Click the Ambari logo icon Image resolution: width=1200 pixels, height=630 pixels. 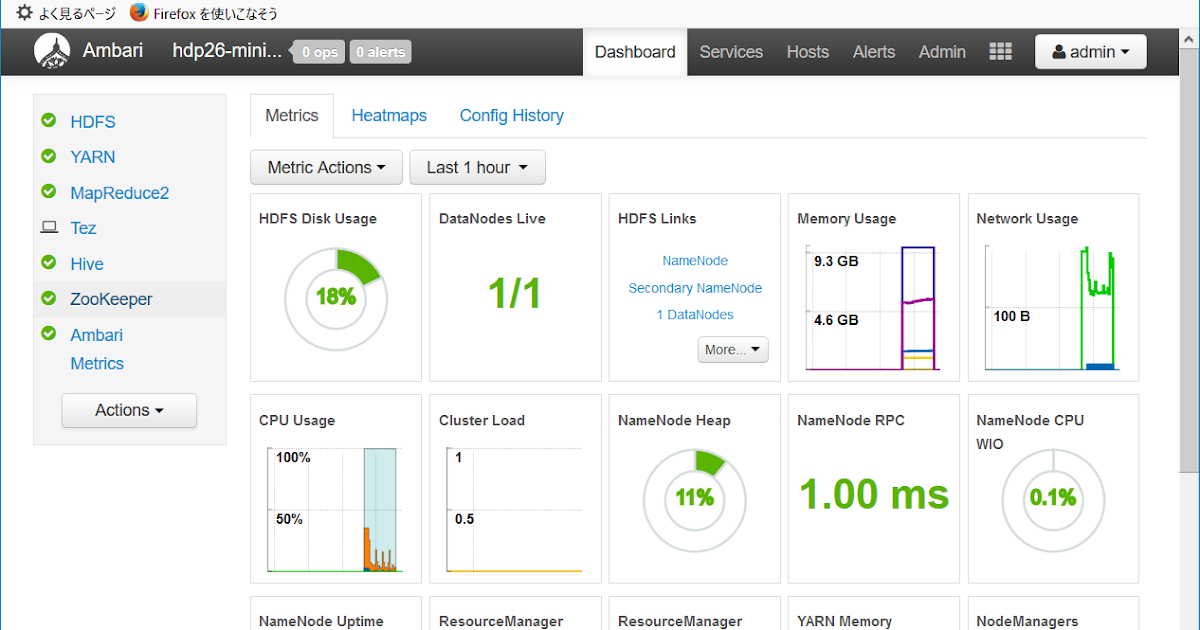51,51
